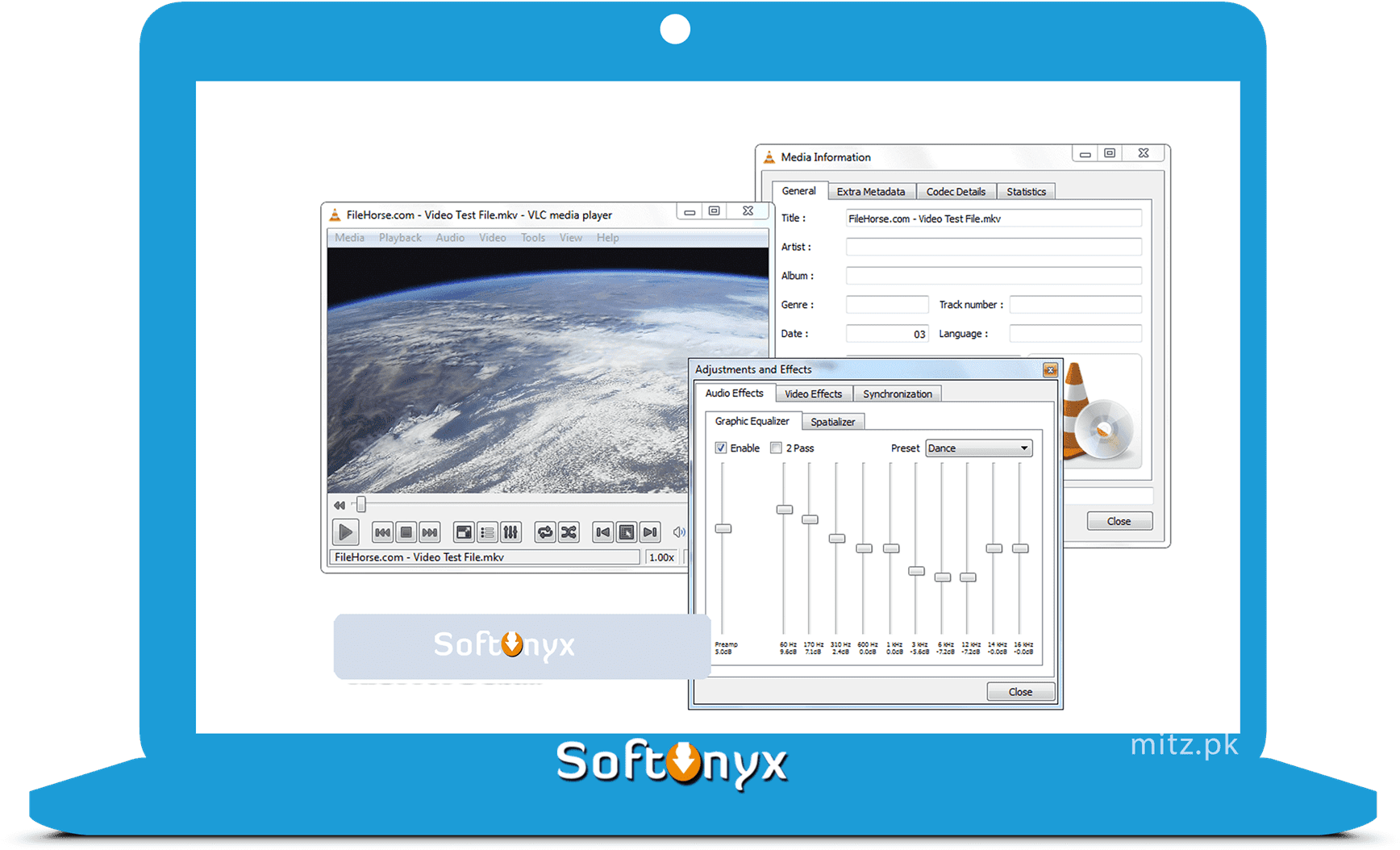Image resolution: width=1400 pixels, height=850 pixels.
Task: Minimize the Media Information window
Action: 1085,153
